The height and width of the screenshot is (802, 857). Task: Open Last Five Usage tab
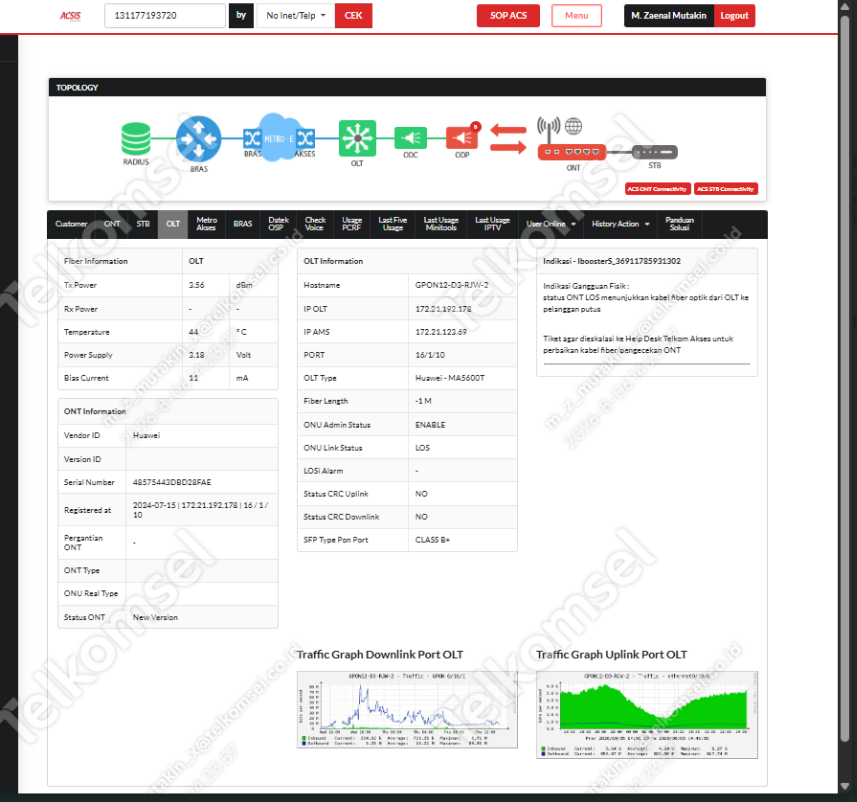pos(392,224)
